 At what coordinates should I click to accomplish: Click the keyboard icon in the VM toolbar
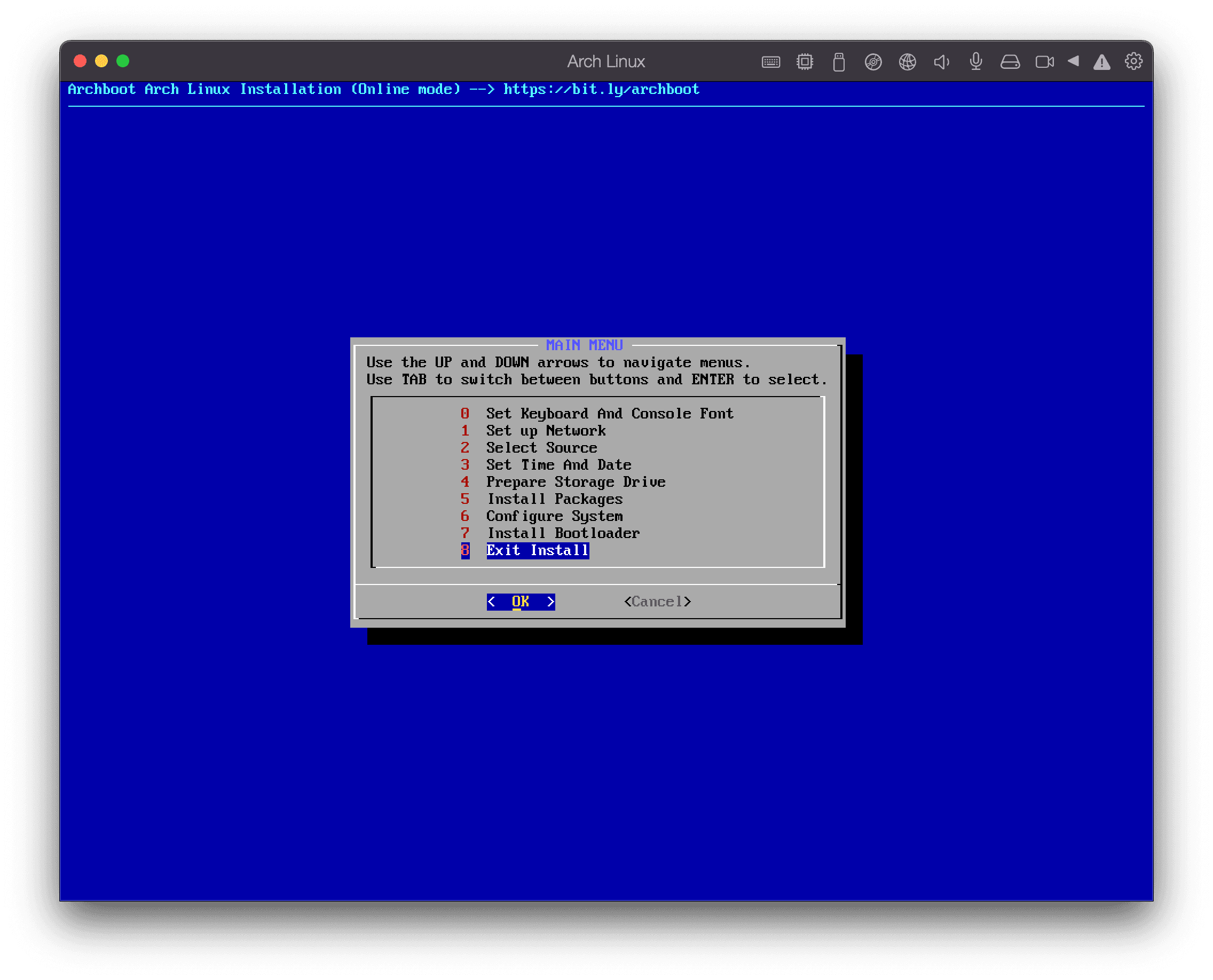tap(771, 61)
